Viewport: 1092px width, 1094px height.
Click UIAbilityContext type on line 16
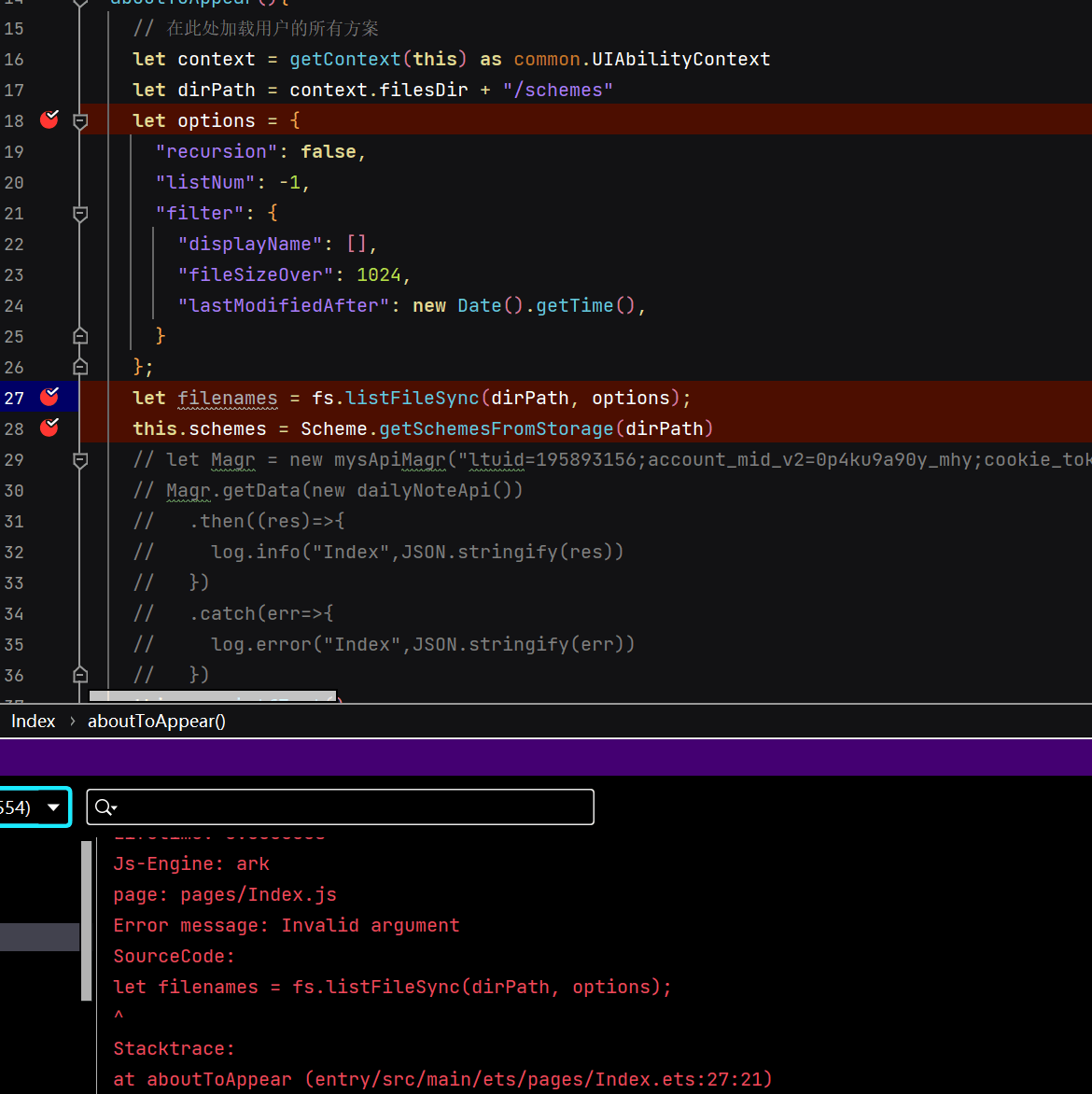pos(680,60)
